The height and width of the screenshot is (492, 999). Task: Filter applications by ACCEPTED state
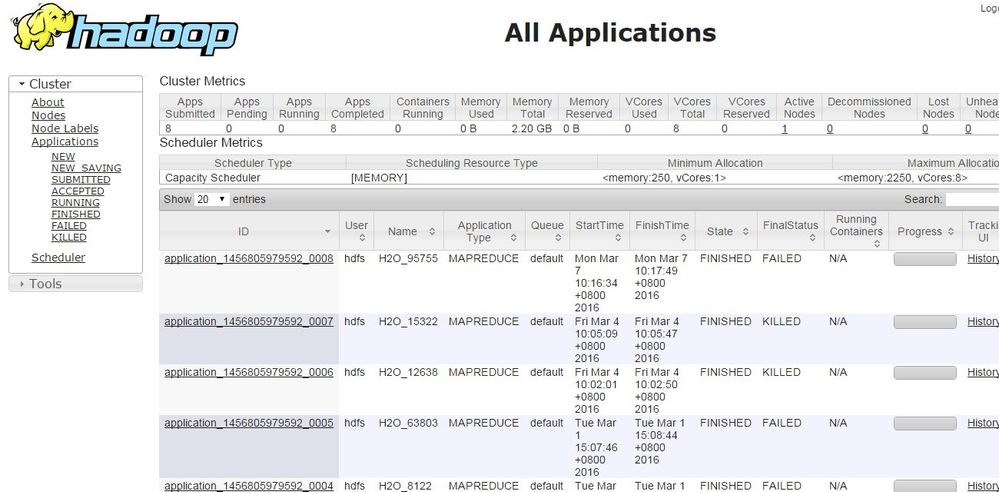click(x=78, y=191)
